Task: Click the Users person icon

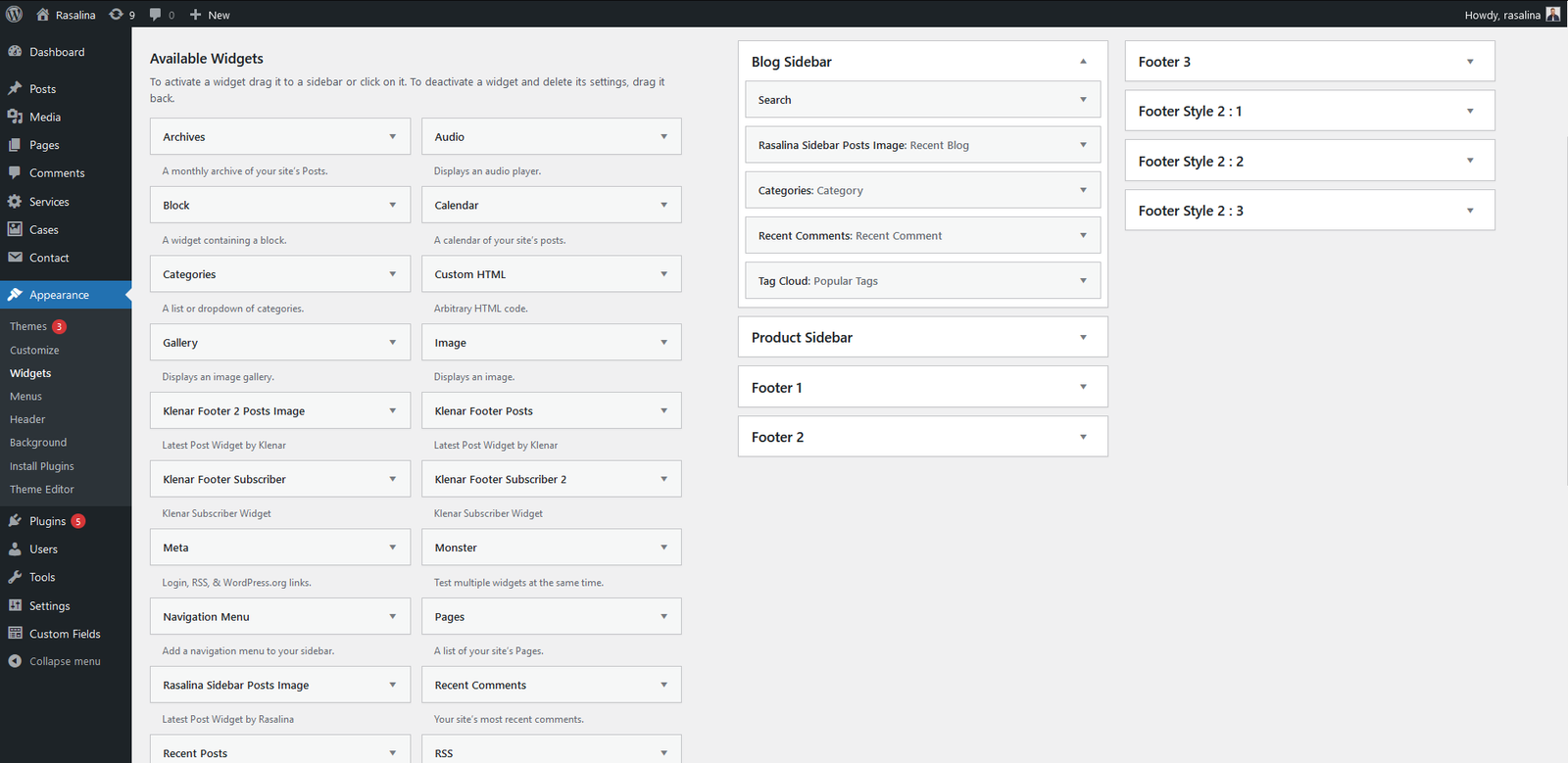Action: [15, 548]
